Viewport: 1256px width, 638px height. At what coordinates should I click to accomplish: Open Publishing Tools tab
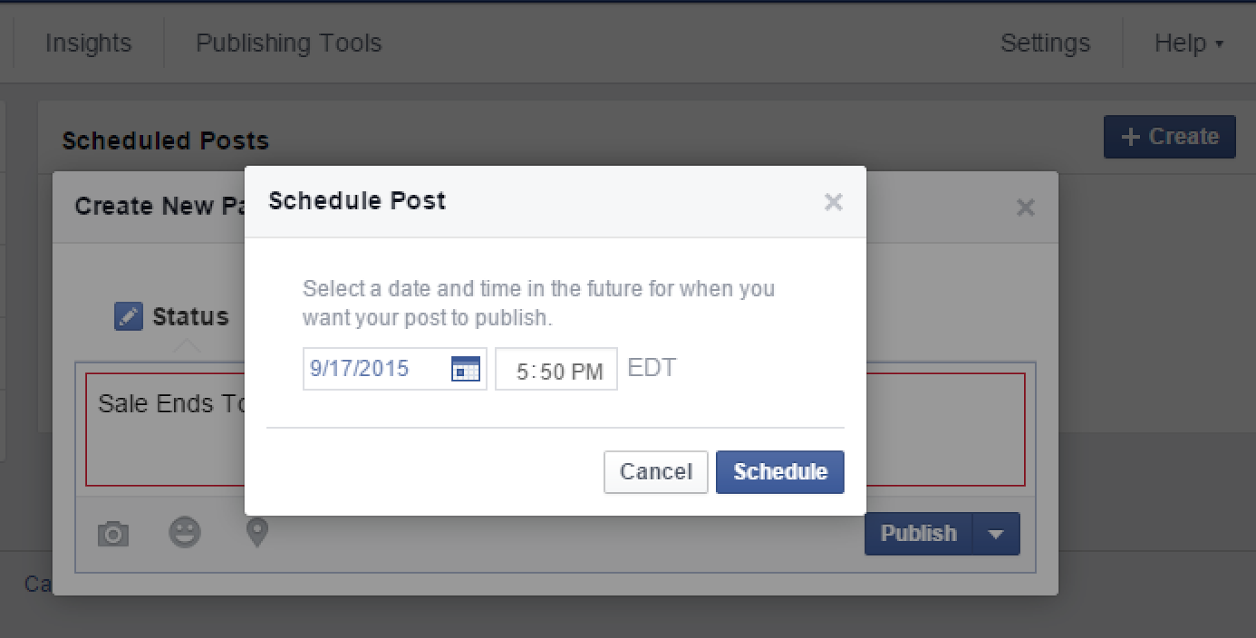pos(289,43)
